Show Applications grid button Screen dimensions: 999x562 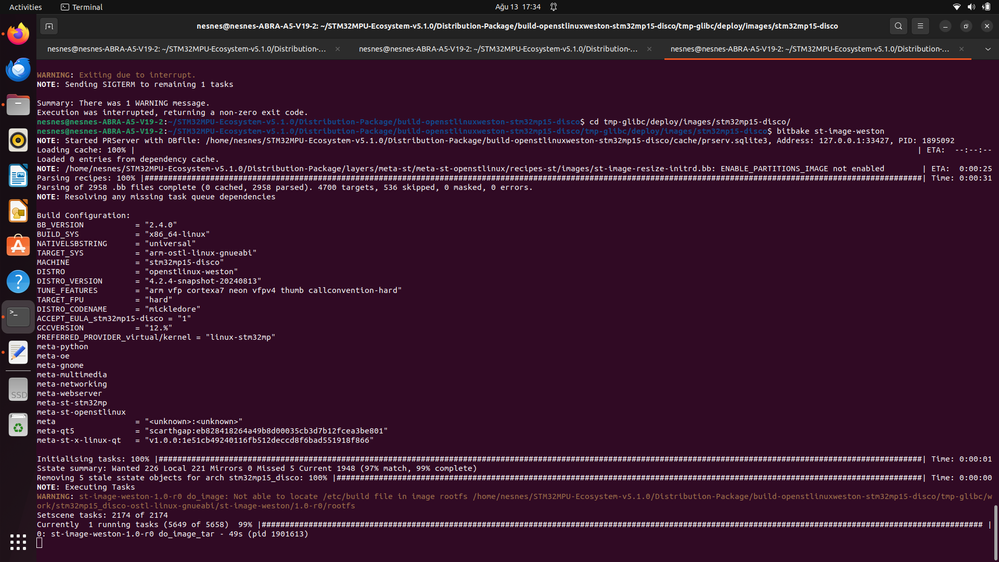point(18,542)
